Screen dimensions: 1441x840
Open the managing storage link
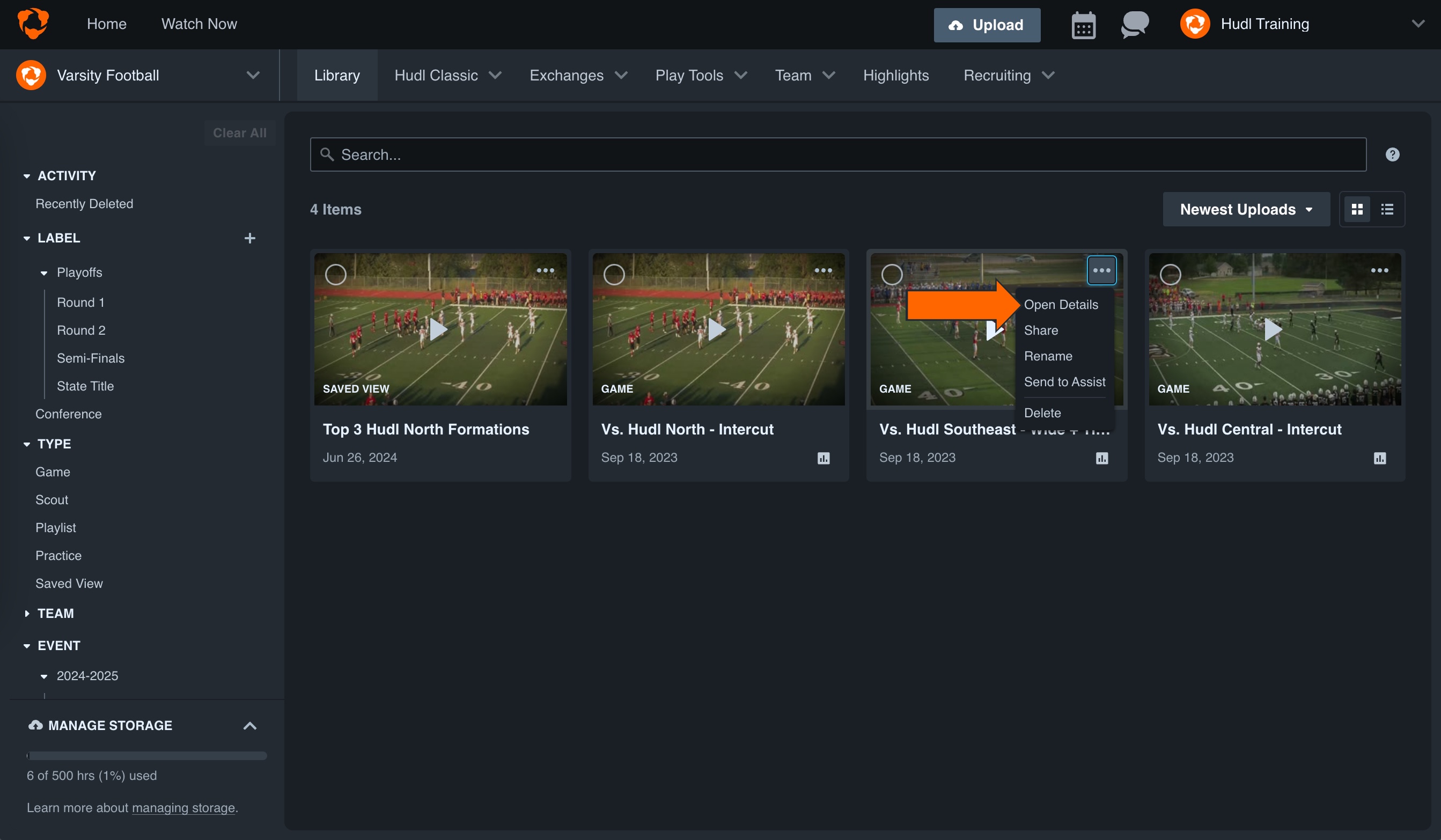183,807
